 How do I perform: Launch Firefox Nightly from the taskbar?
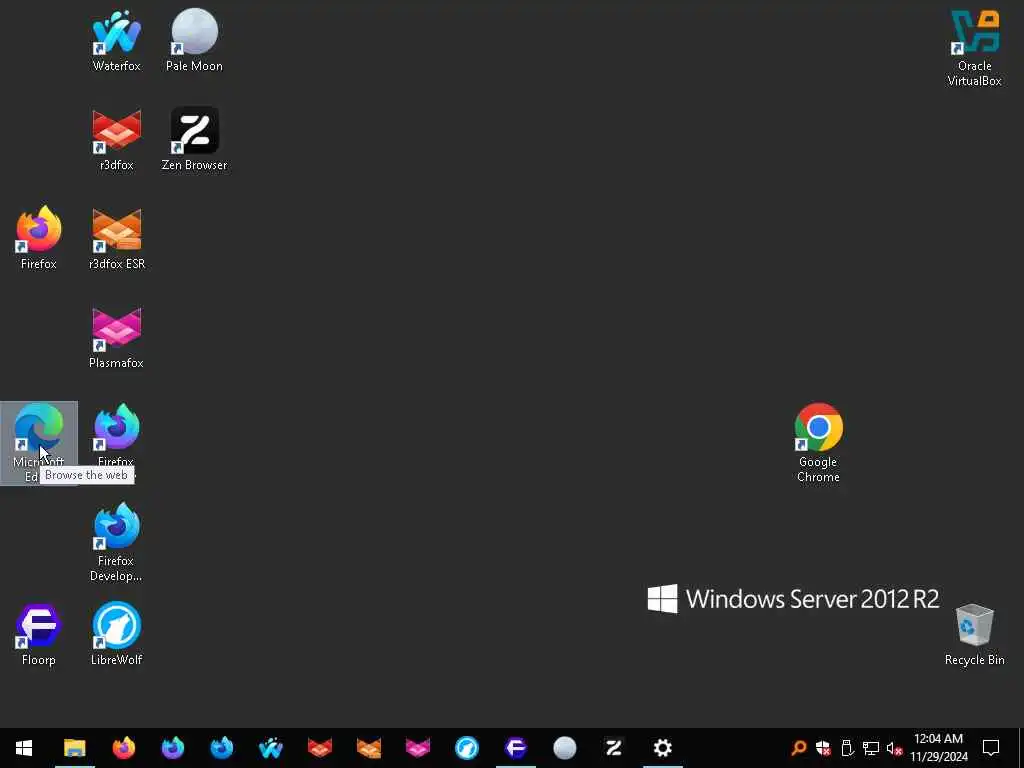click(172, 748)
